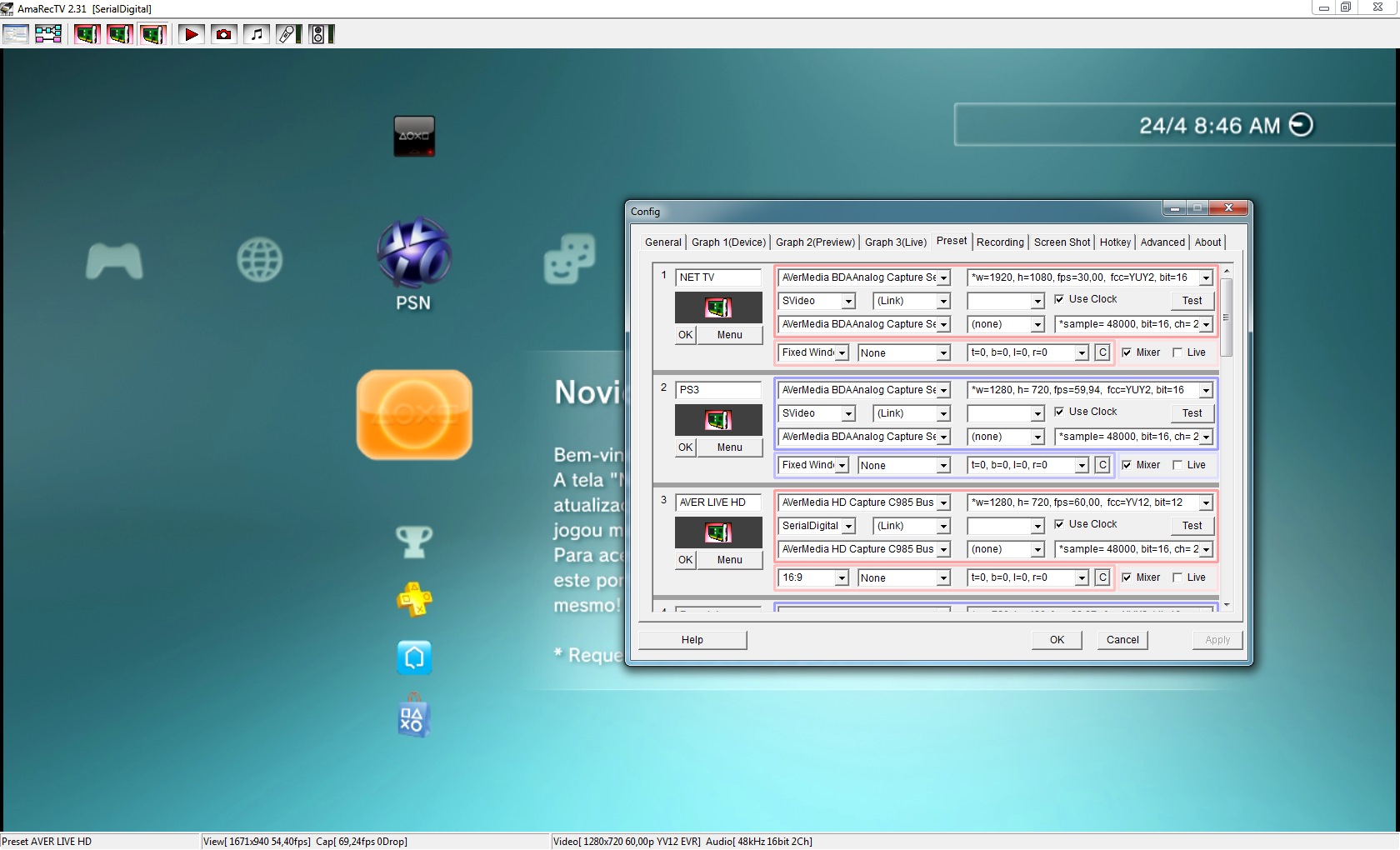
Task: Click Cancel in the Config dialog
Action: (x=1122, y=640)
